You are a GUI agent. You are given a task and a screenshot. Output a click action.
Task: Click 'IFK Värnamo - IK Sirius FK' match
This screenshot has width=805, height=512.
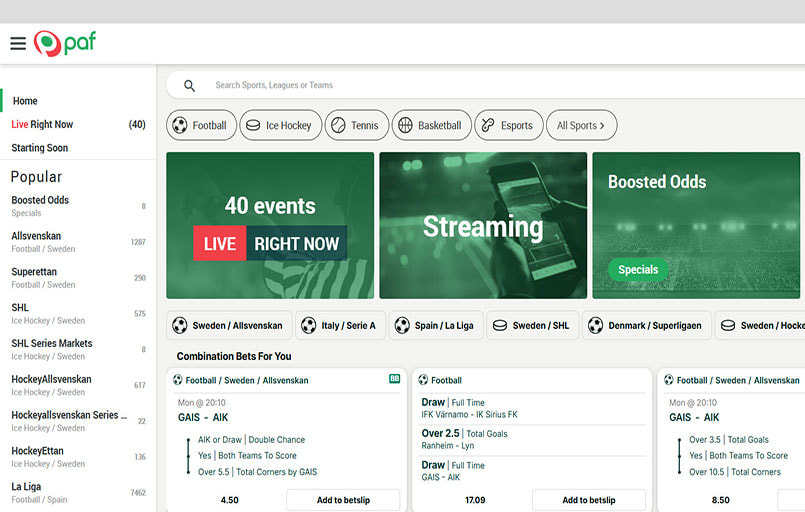(469, 414)
